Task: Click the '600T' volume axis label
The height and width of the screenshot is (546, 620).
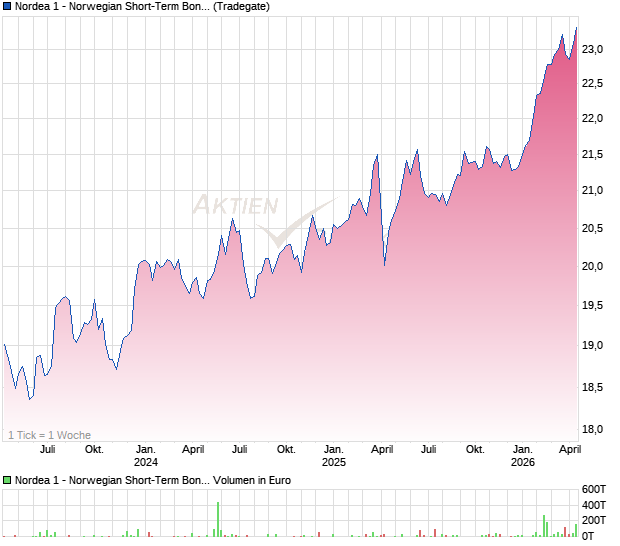Action: 594,489
